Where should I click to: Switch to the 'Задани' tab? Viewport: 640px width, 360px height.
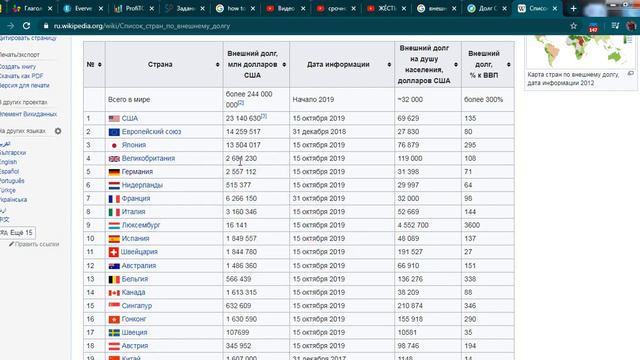(184, 8)
